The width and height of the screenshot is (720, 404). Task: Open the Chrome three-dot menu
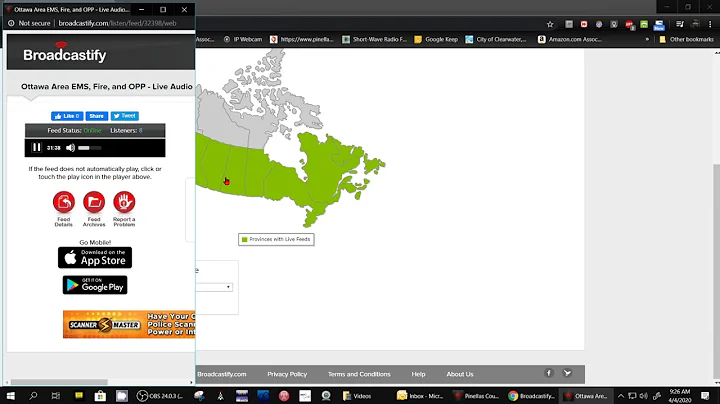tap(710, 24)
